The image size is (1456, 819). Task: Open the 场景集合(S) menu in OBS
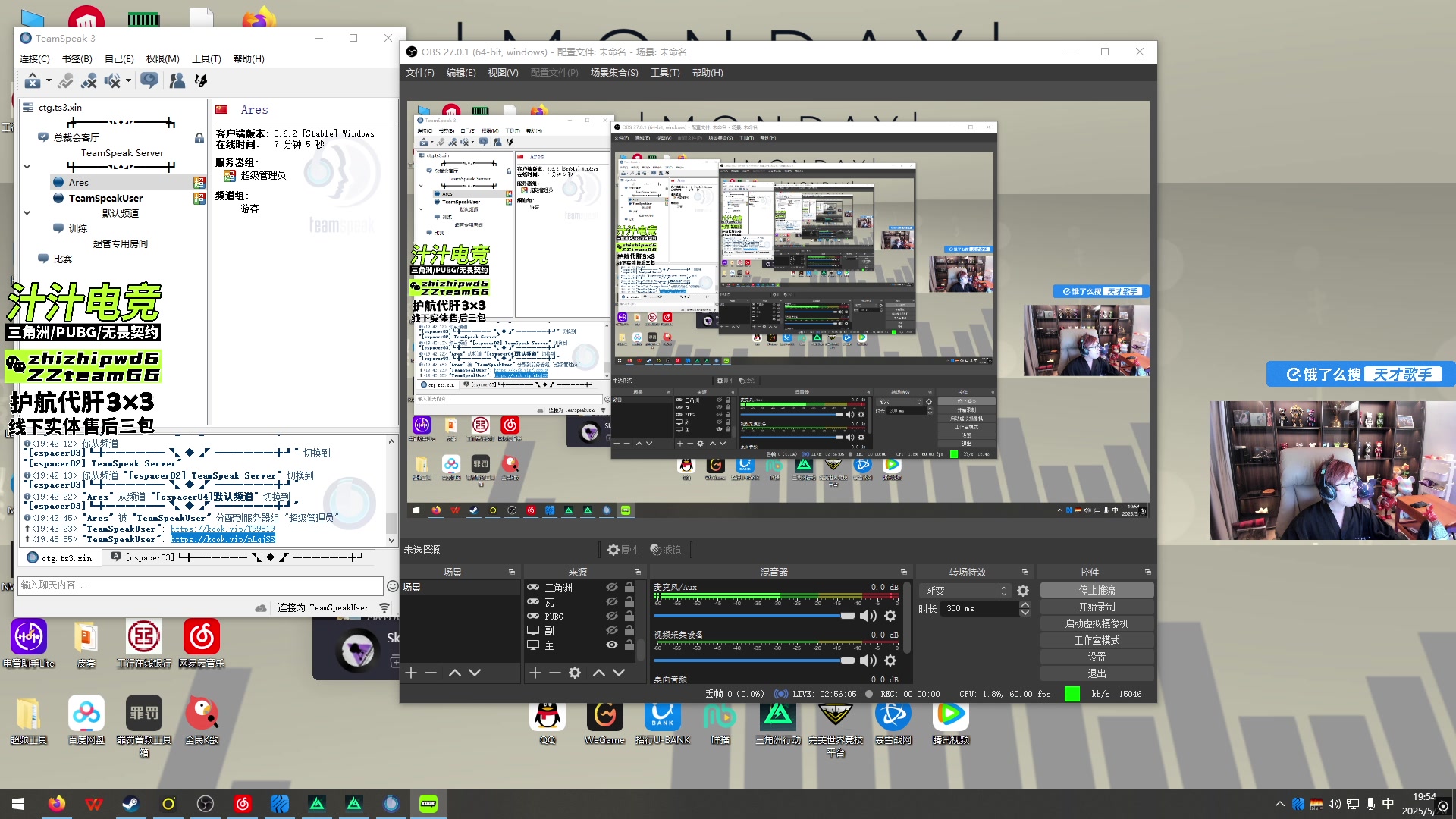pos(614,73)
